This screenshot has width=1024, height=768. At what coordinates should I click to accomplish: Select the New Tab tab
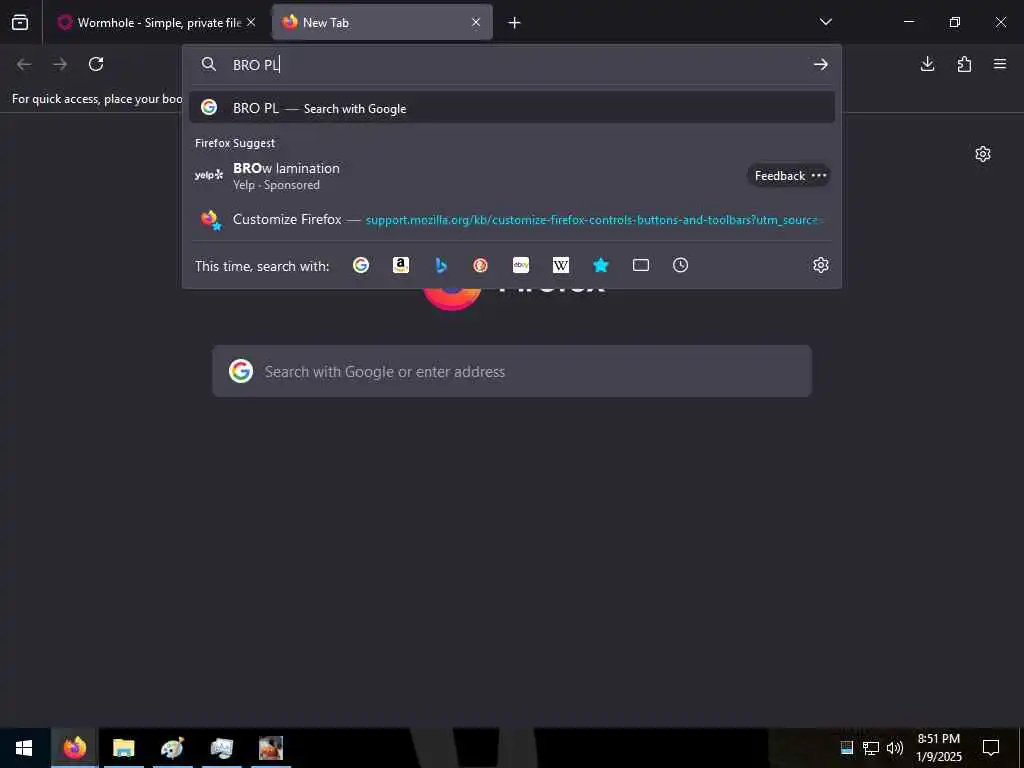tap(382, 23)
